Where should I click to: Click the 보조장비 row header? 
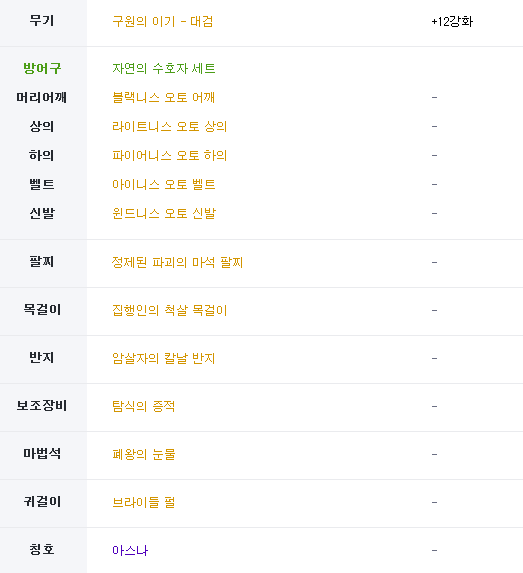click(42, 405)
